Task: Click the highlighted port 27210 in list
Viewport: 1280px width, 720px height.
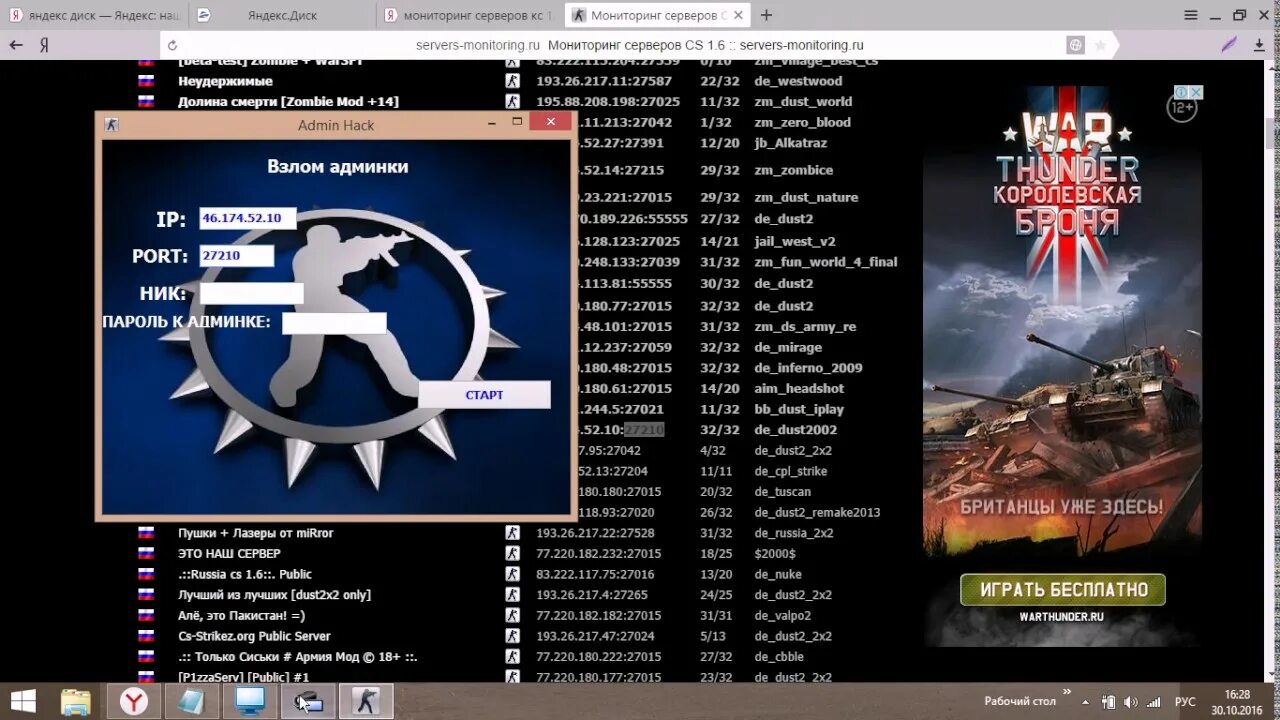Action: [x=644, y=430]
